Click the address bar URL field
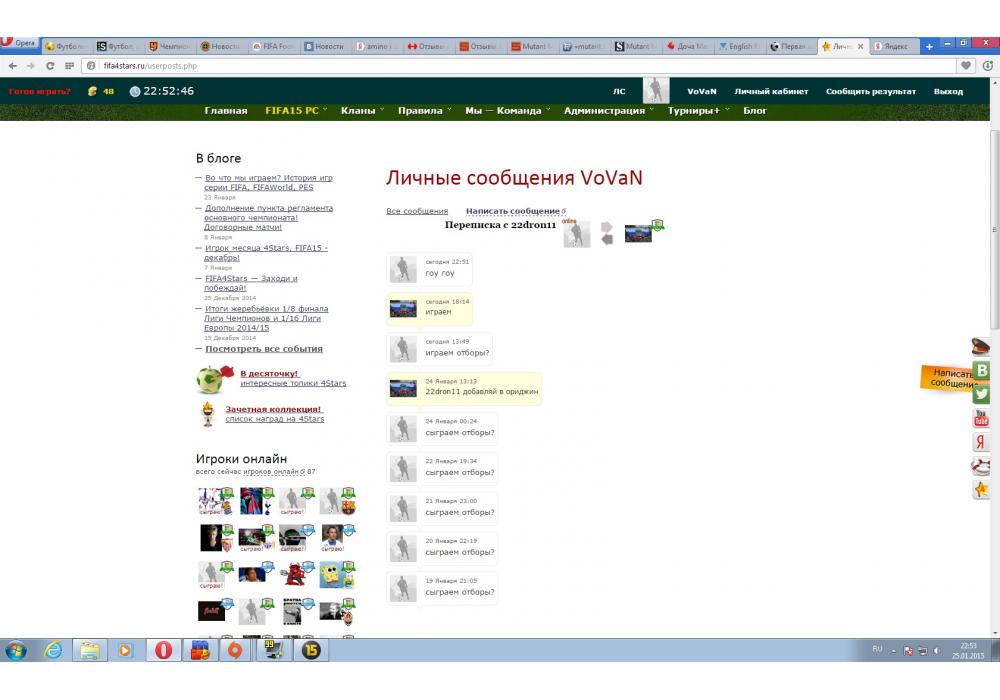The height and width of the screenshot is (700, 1000). [x=500, y=66]
